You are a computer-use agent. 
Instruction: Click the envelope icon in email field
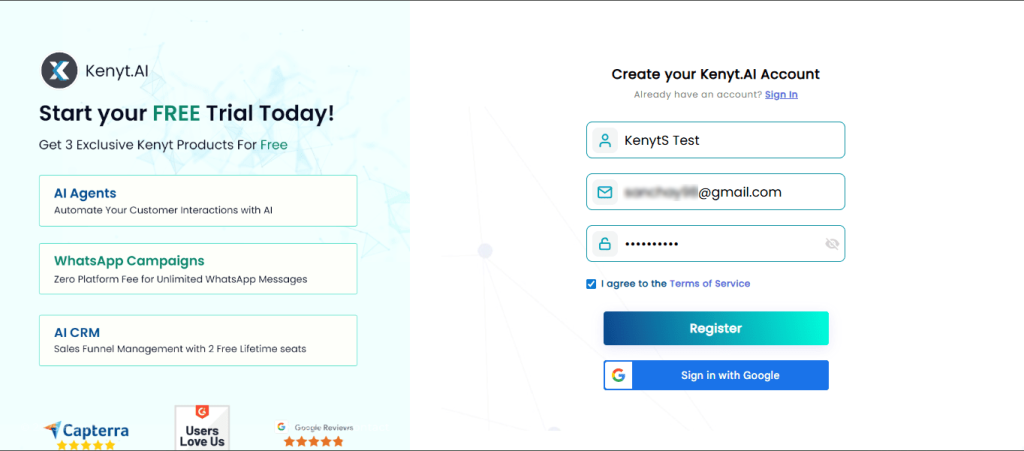[605, 193]
